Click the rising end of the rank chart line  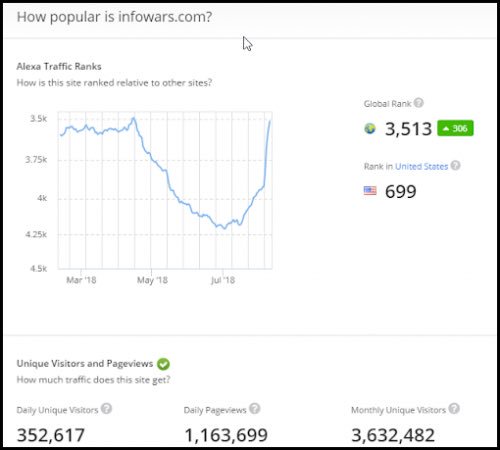[x=270, y=121]
